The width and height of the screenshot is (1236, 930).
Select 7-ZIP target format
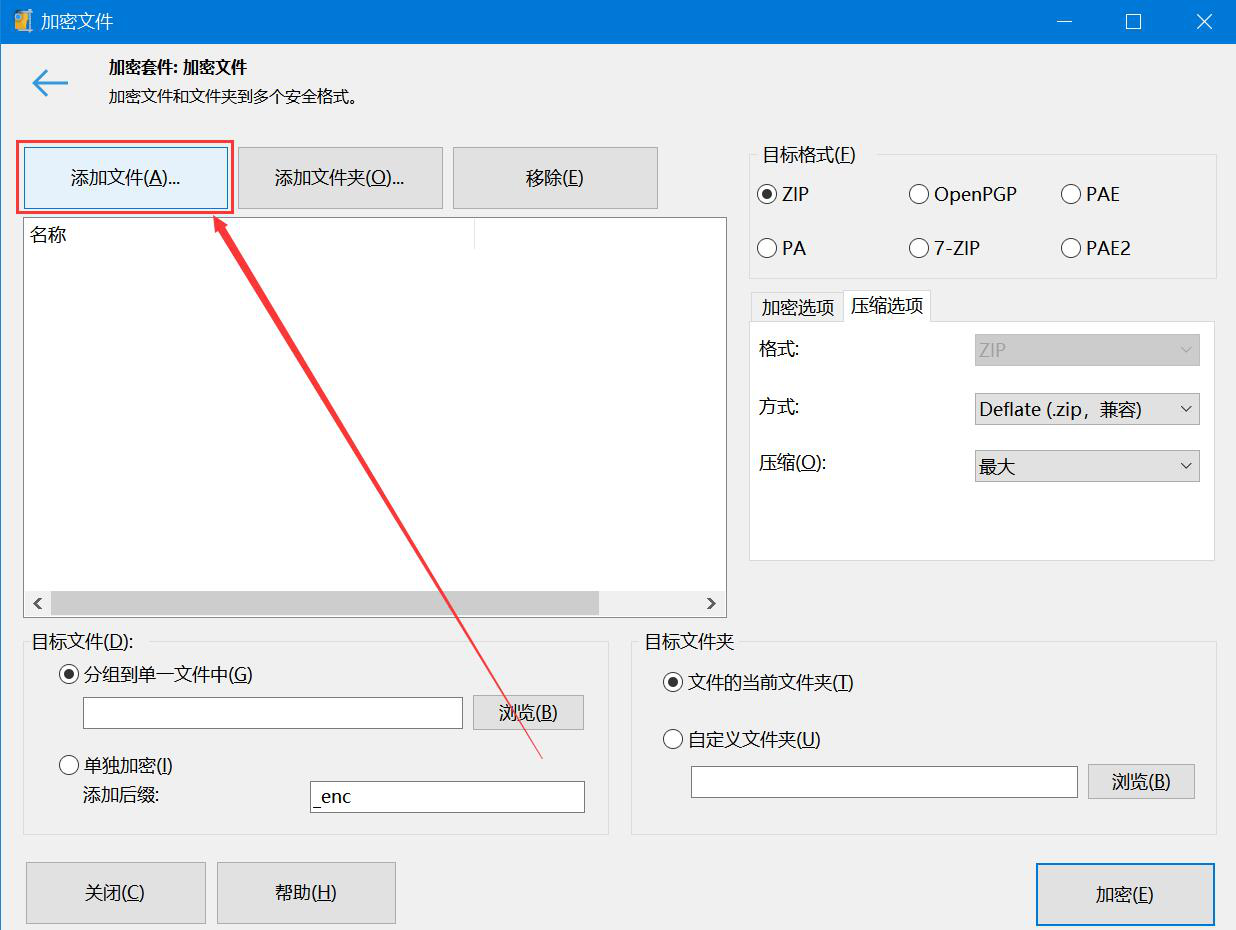(x=945, y=248)
